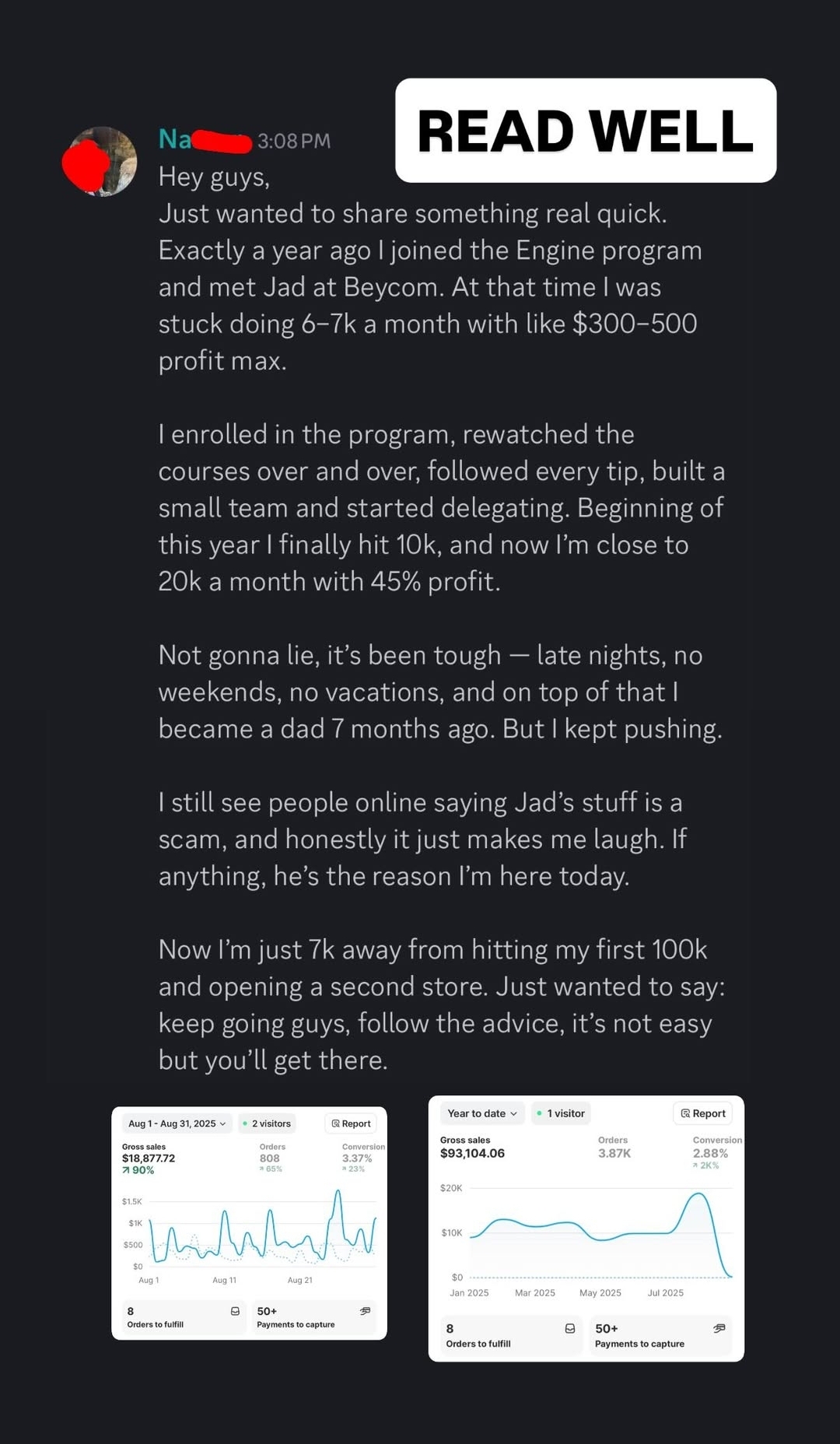
Task: Select the 808 Orders metric tab
Action: pos(270,1158)
